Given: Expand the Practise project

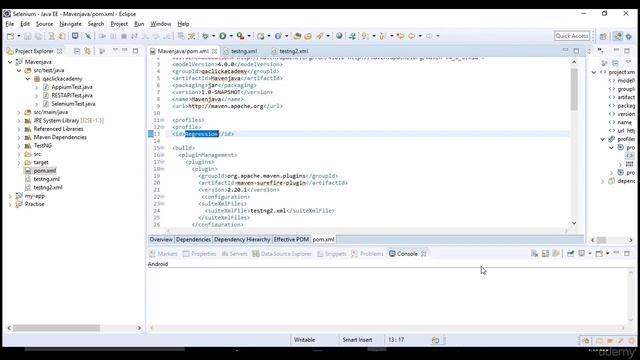Looking at the screenshot, I should (x=10, y=204).
